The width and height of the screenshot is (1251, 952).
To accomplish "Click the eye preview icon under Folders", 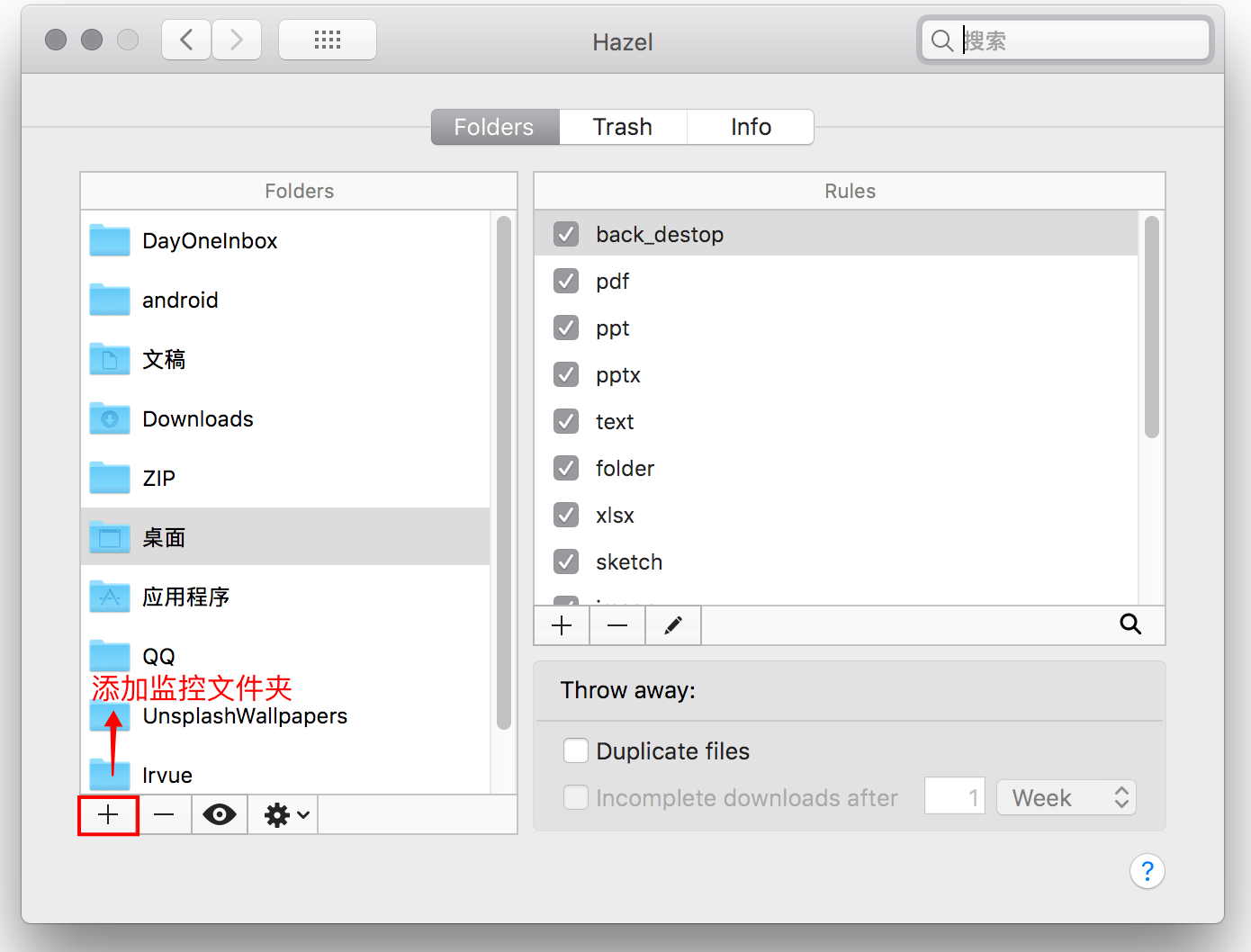I will click(x=219, y=815).
